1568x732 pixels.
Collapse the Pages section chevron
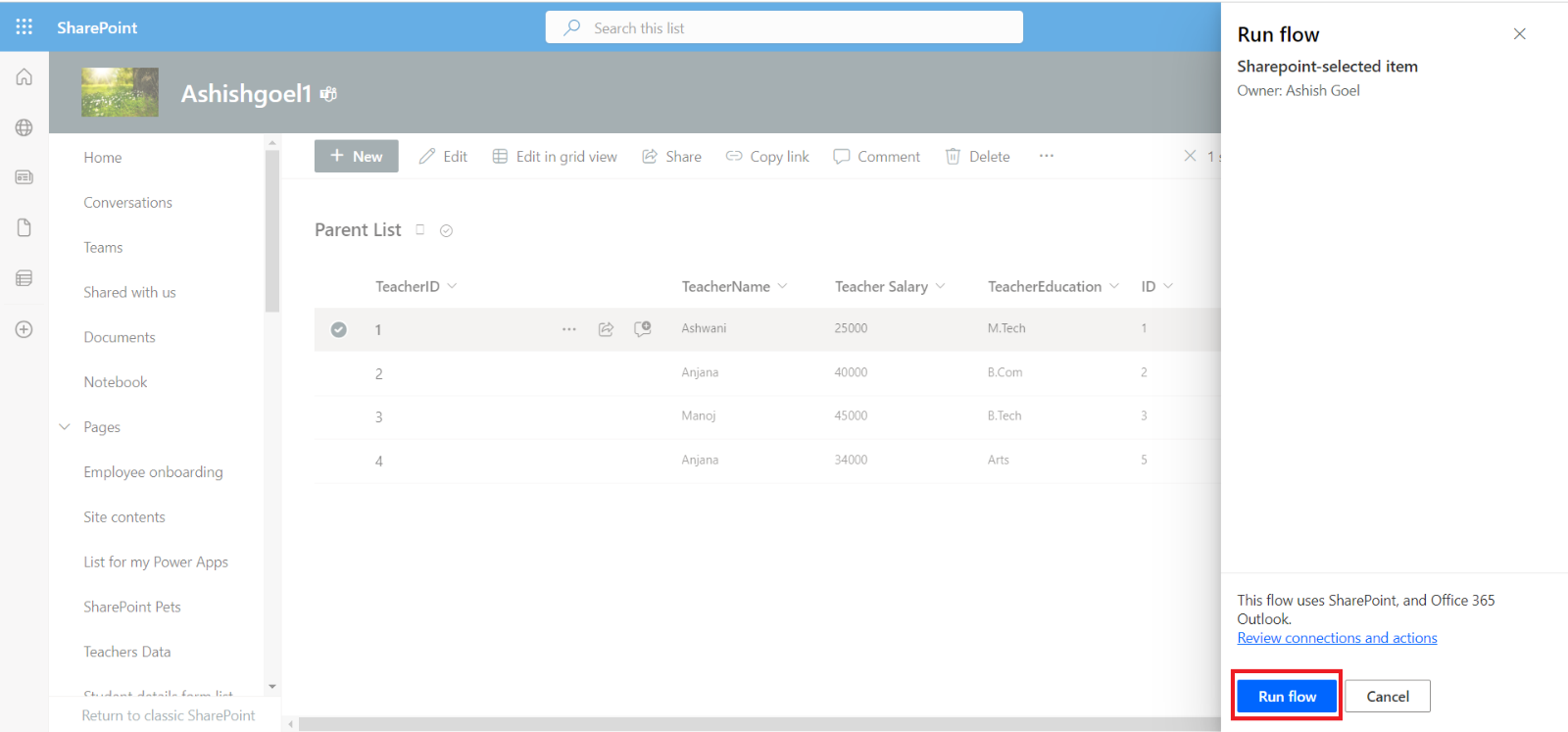point(65,427)
